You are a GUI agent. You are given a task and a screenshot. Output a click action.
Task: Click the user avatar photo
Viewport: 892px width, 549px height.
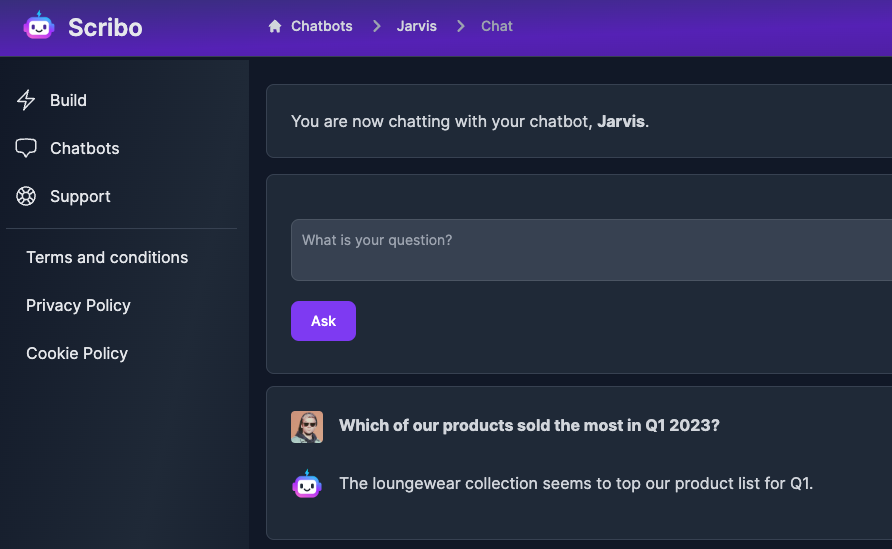307,427
